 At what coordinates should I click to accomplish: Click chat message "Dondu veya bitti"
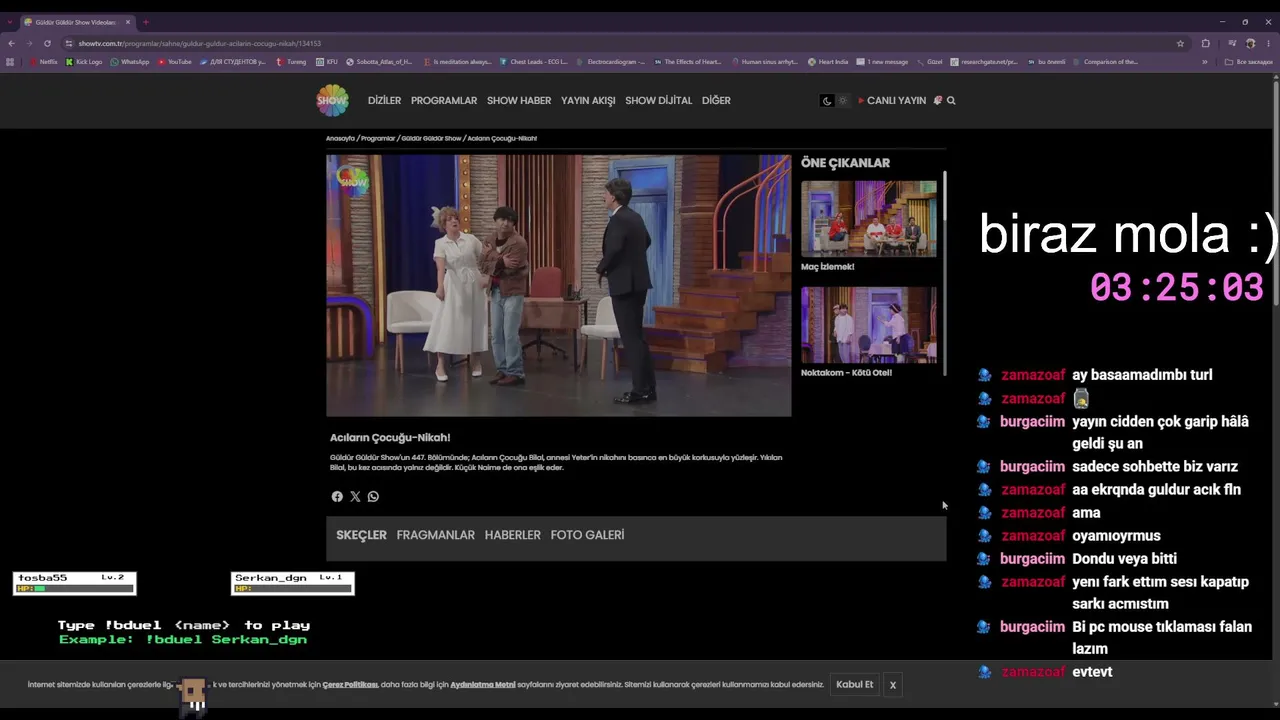pyautogui.click(x=1124, y=559)
